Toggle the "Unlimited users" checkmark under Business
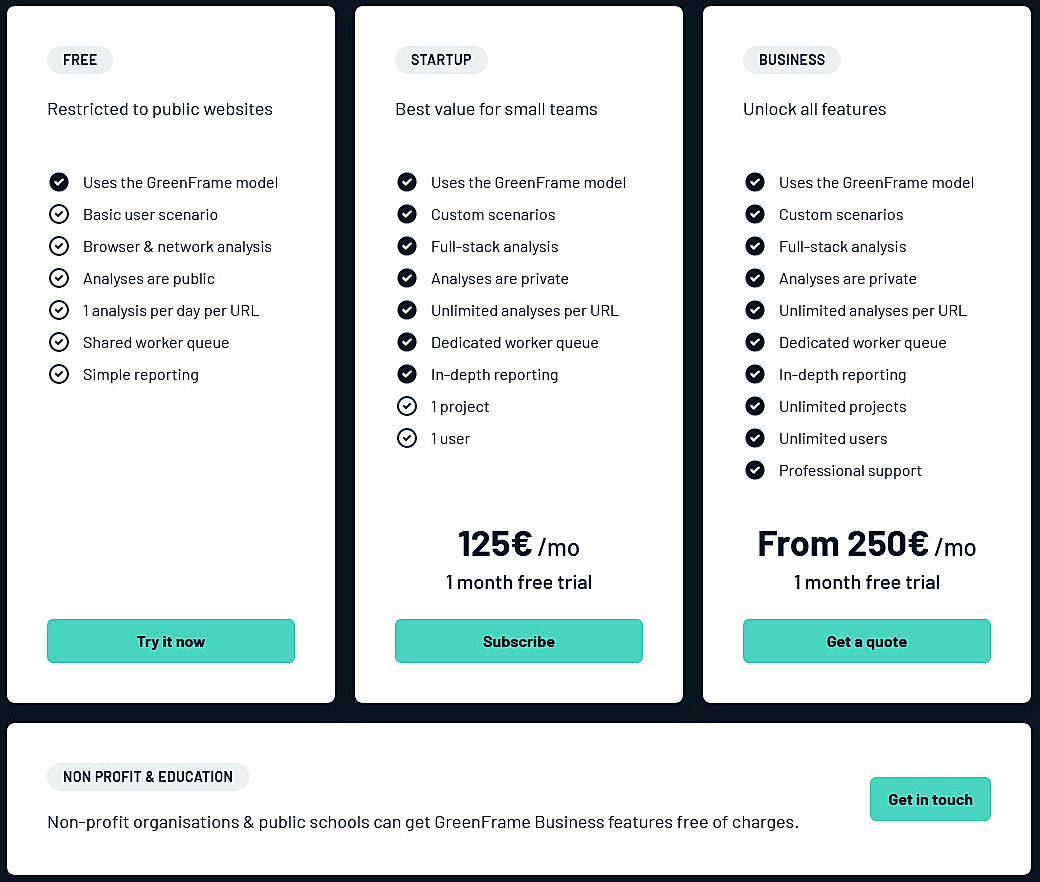 click(755, 438)
